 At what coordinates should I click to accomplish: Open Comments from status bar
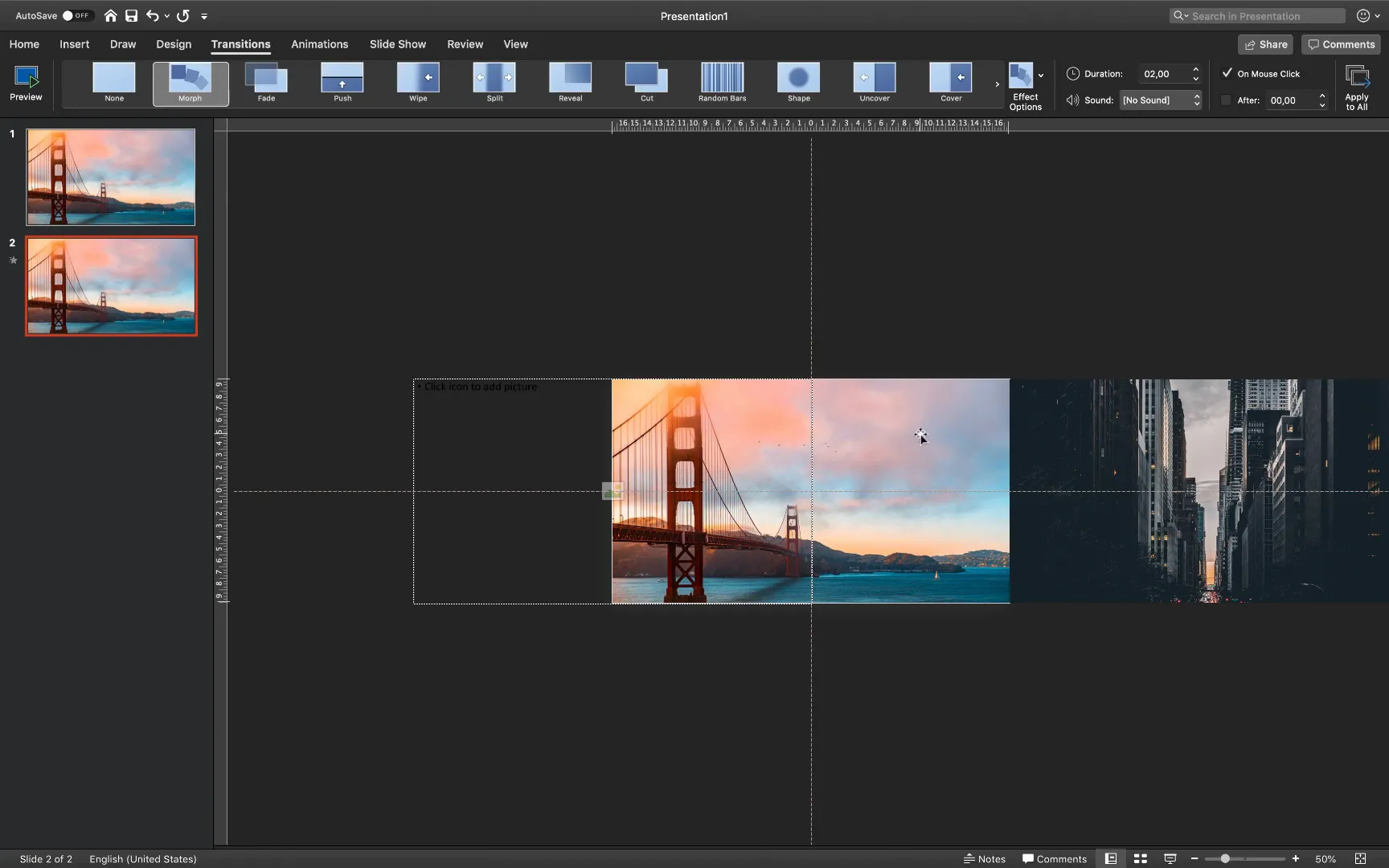(x=1054, y=858)
